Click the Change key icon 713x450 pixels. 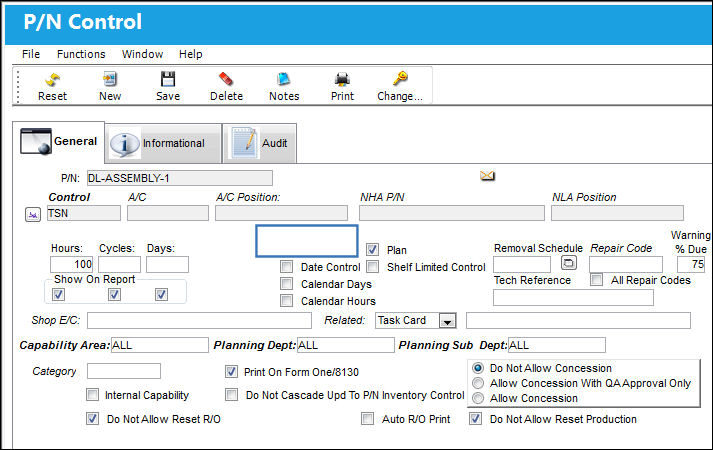coord(400,79)
